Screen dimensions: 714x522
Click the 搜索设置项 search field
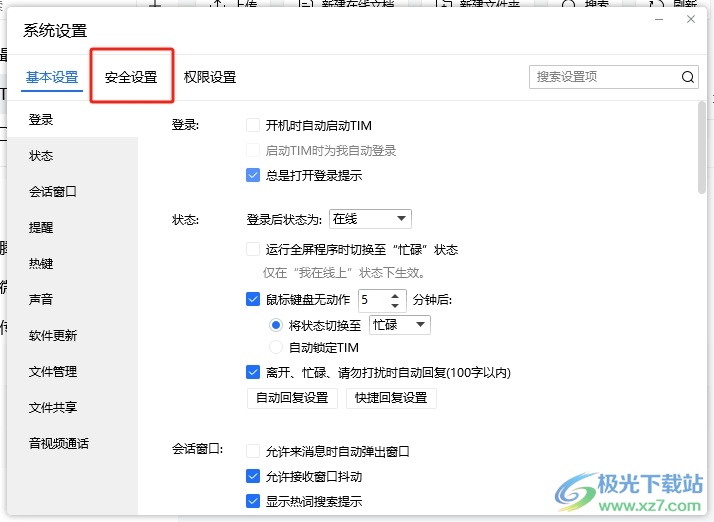(x=604, y=77)
